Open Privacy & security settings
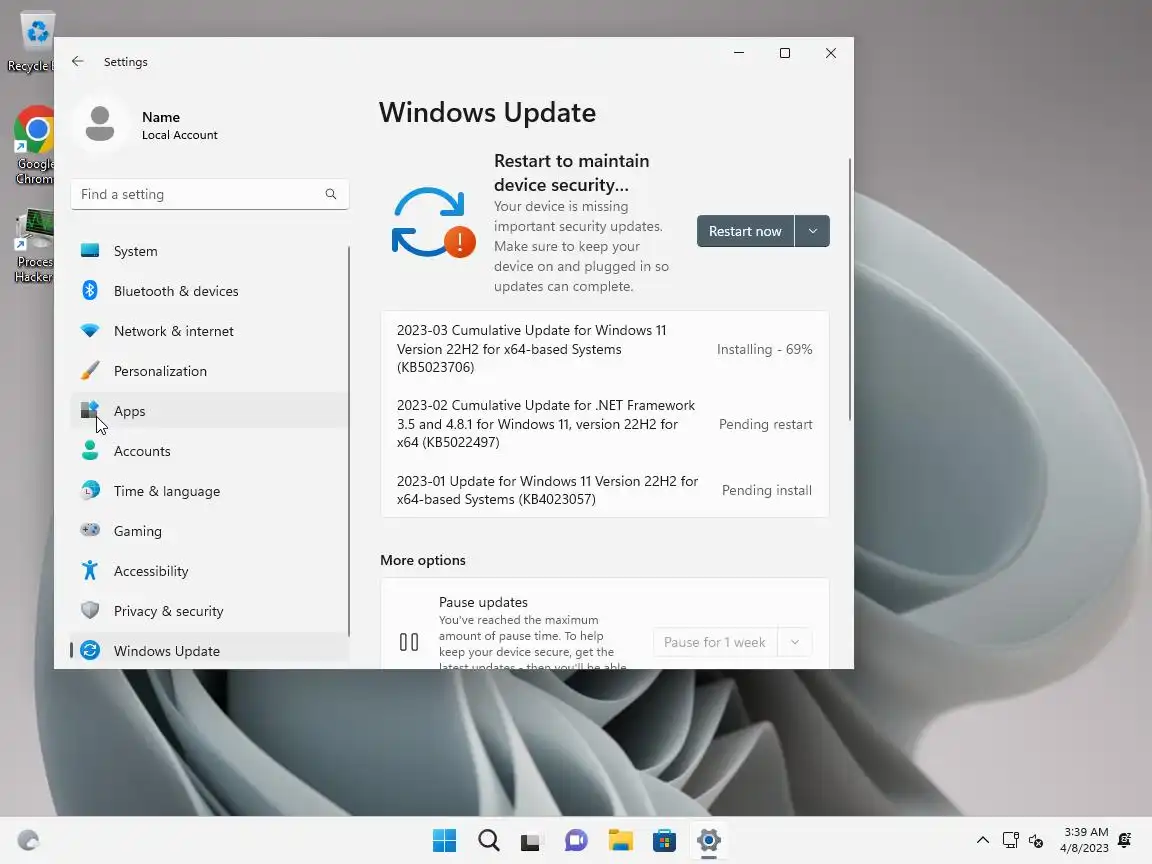 (x=209, y=611)
